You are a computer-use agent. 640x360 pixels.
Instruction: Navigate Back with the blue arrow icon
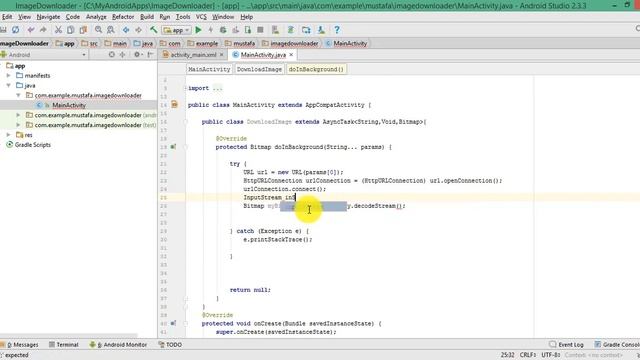click(126, 30)
